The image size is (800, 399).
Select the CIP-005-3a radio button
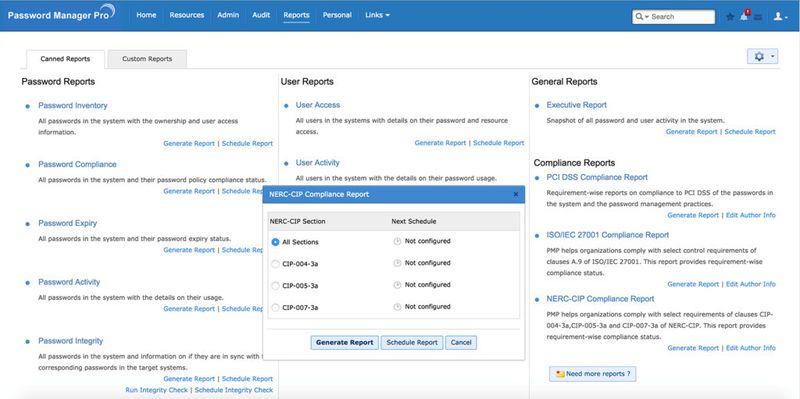click(x=276, y=286)
